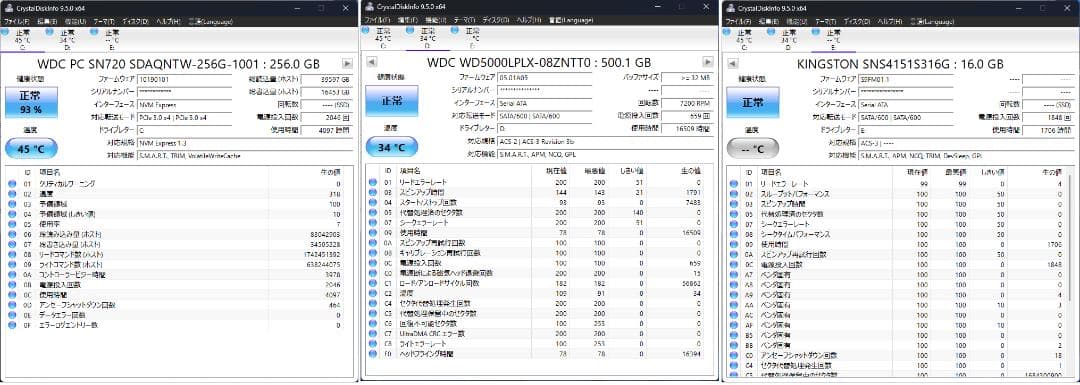This screenshot has width=1080, height=385.
Task: Click status orb for ID C7 in WD5000LPLX window
Action: click(373, 333)
